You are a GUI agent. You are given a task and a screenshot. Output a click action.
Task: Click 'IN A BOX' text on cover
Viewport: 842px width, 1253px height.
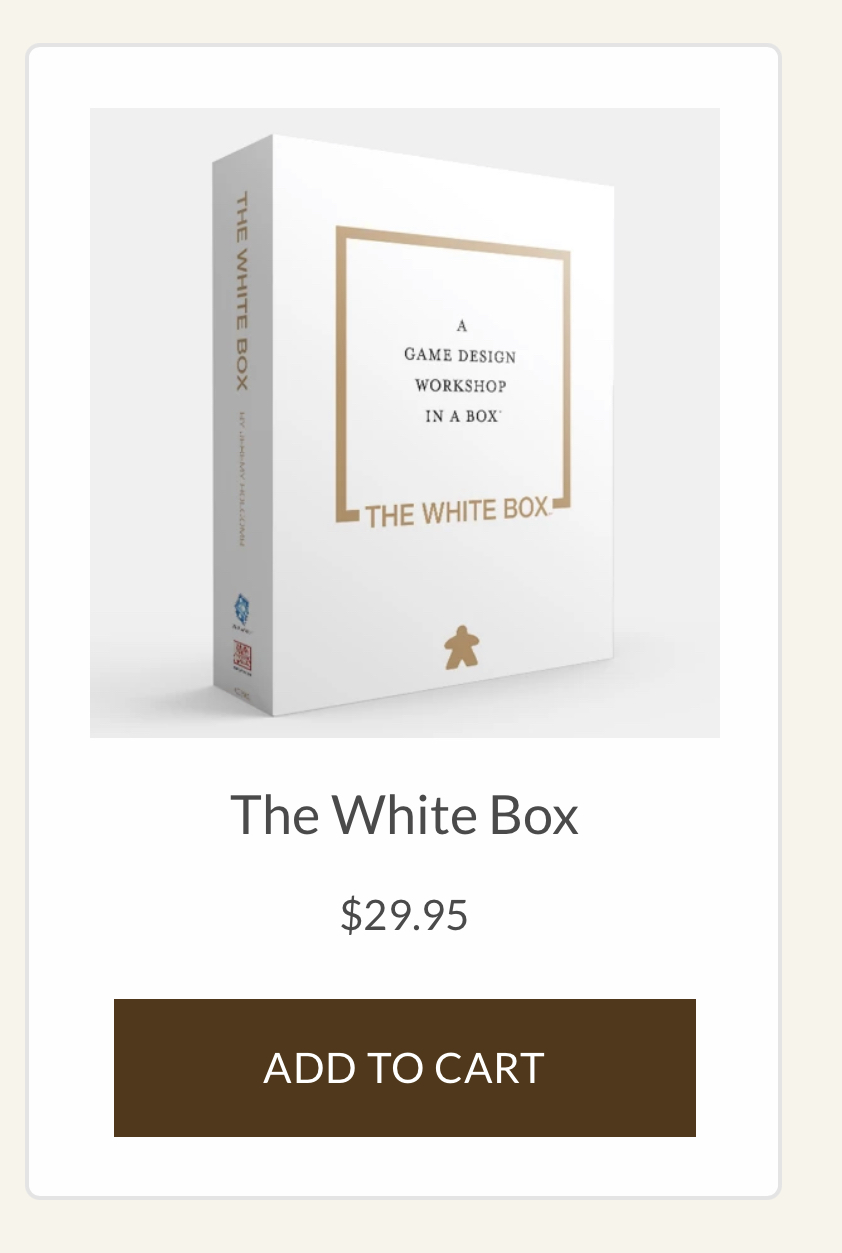462,416
